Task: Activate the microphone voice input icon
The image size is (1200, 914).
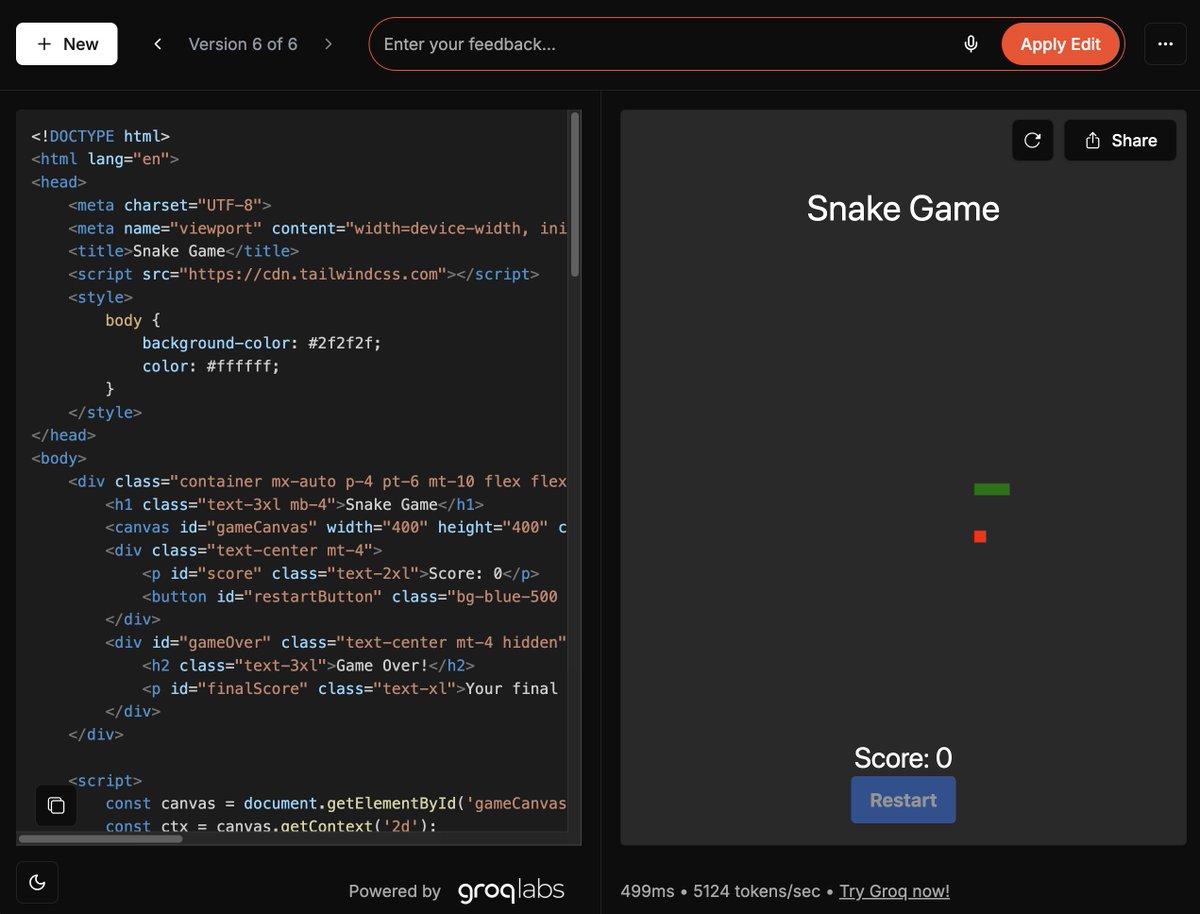Action: click(970, 44)
